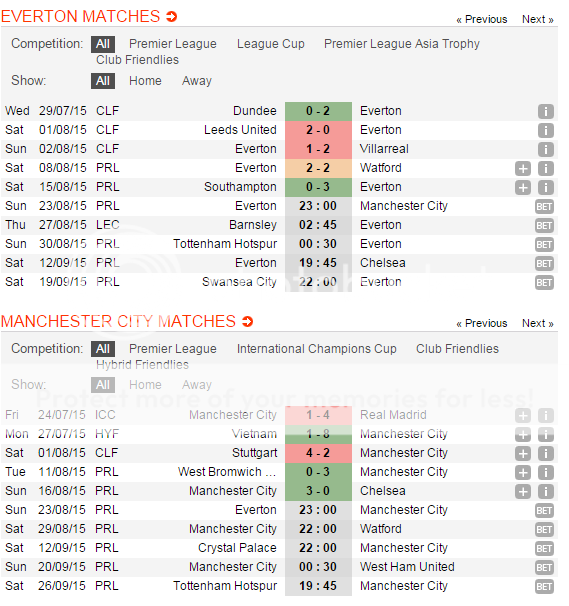This screenshot has height=606, width=569.
Task: Show only Home matches for Everton
Action: point(145,81)
